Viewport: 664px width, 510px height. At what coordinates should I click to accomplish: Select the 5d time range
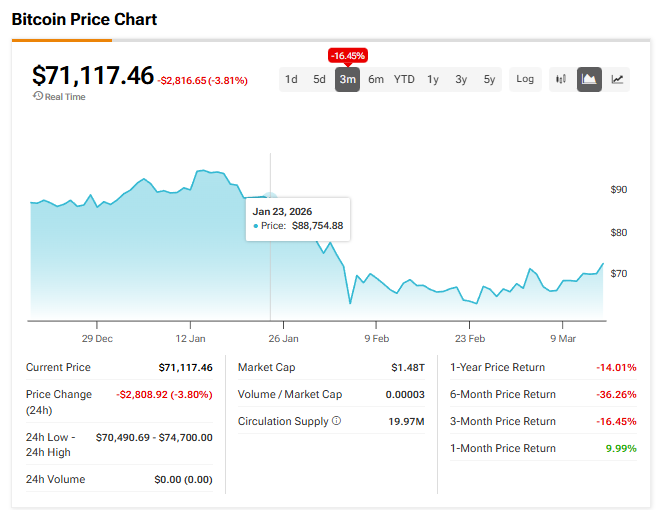(x=319, y=79)
